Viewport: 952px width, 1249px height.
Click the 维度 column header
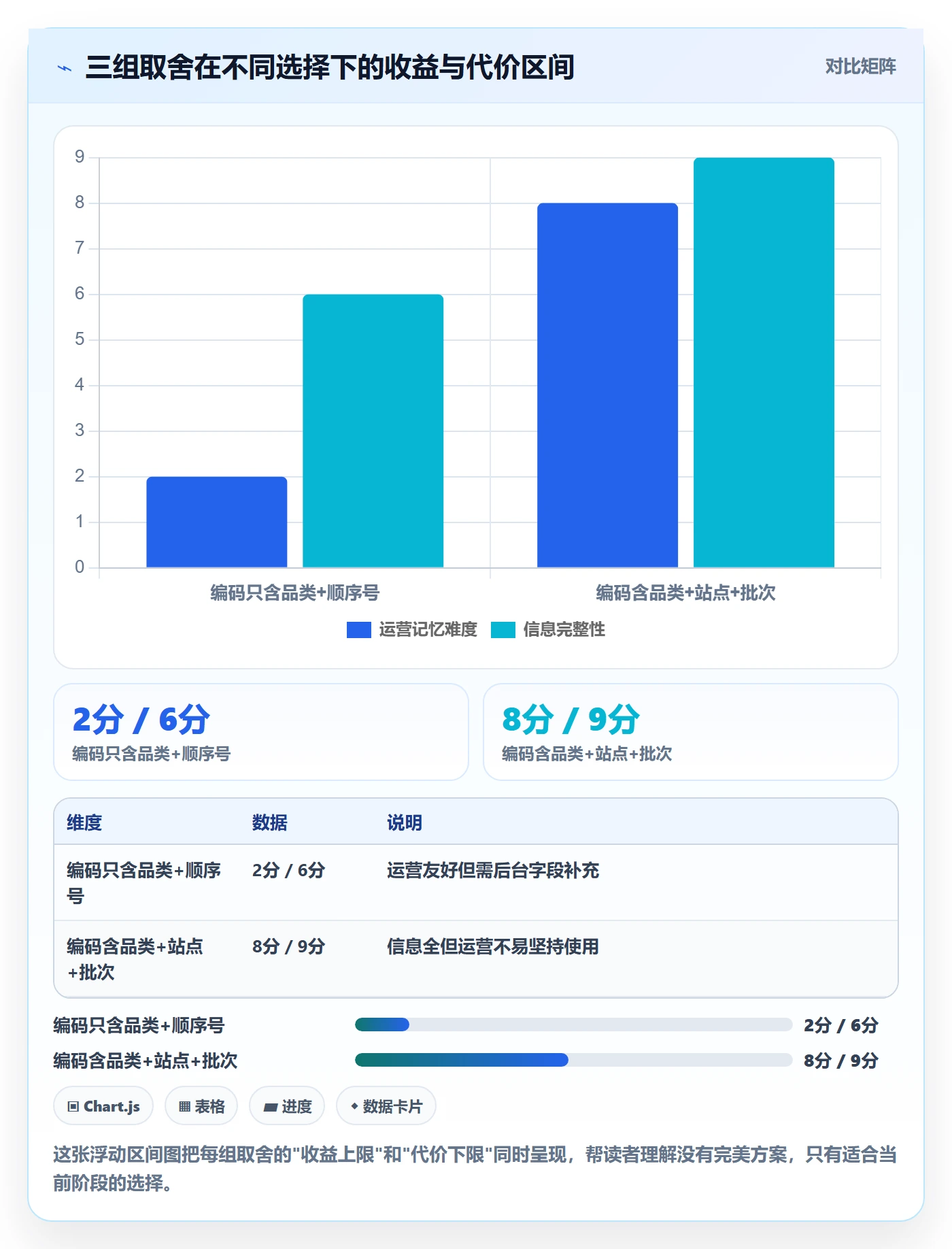click(x=84, y=822)
